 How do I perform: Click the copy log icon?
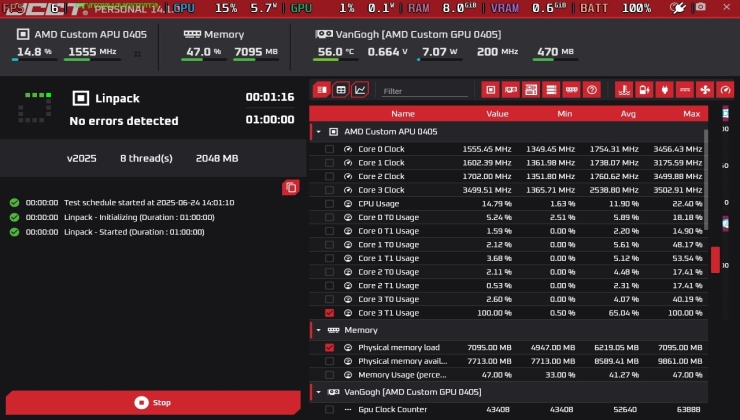coord(290,187)
